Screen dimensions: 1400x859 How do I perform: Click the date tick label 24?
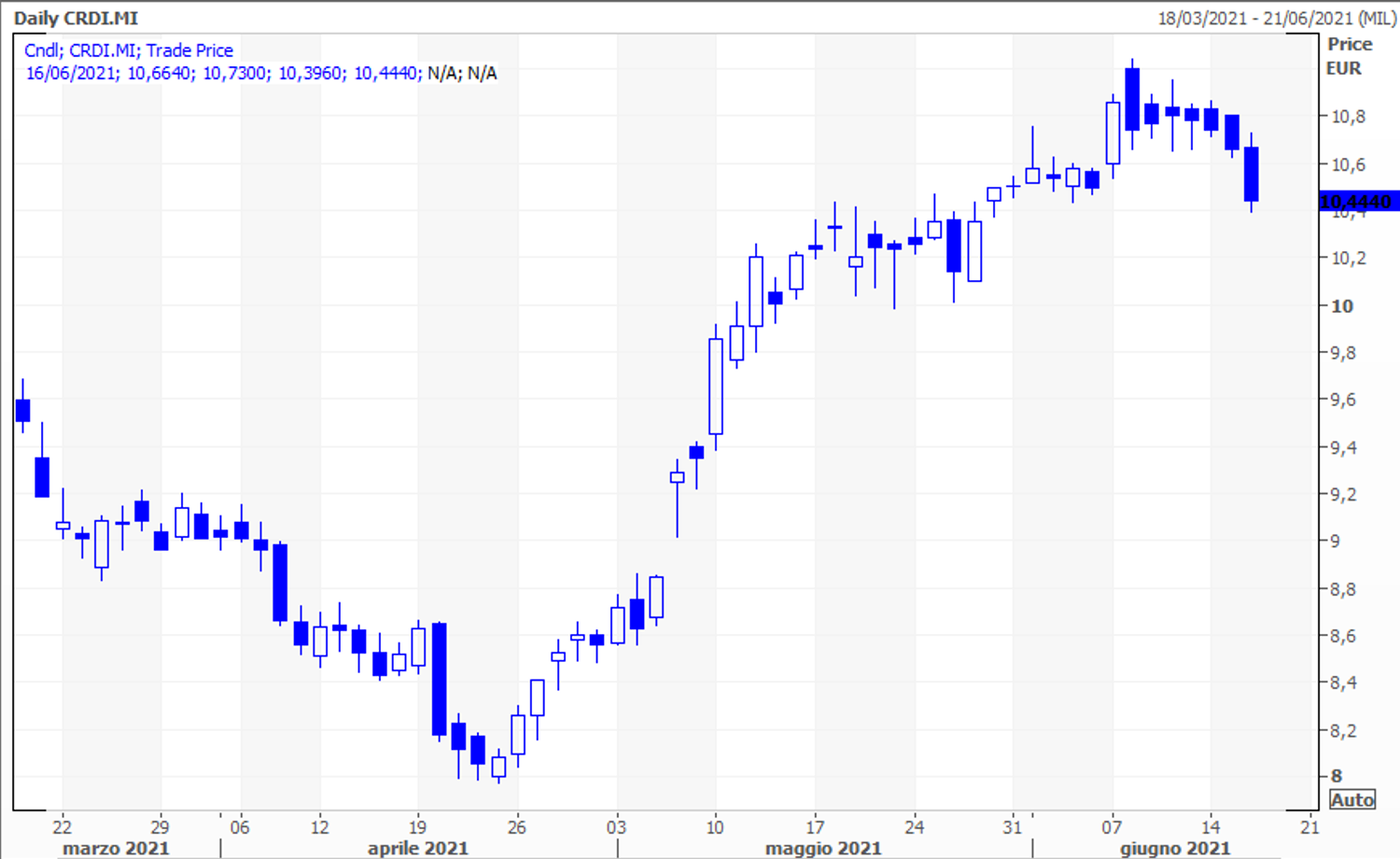pyautogui.click(x=914, y=826)
